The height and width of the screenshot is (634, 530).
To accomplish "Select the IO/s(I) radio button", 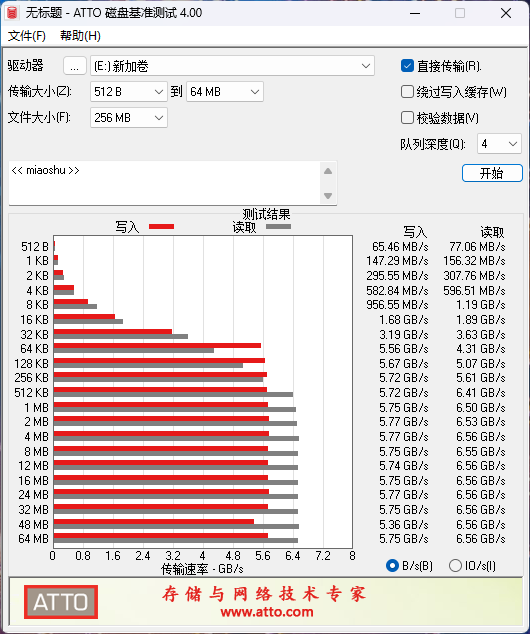I will pyautogui.click(x=455, y=565).
